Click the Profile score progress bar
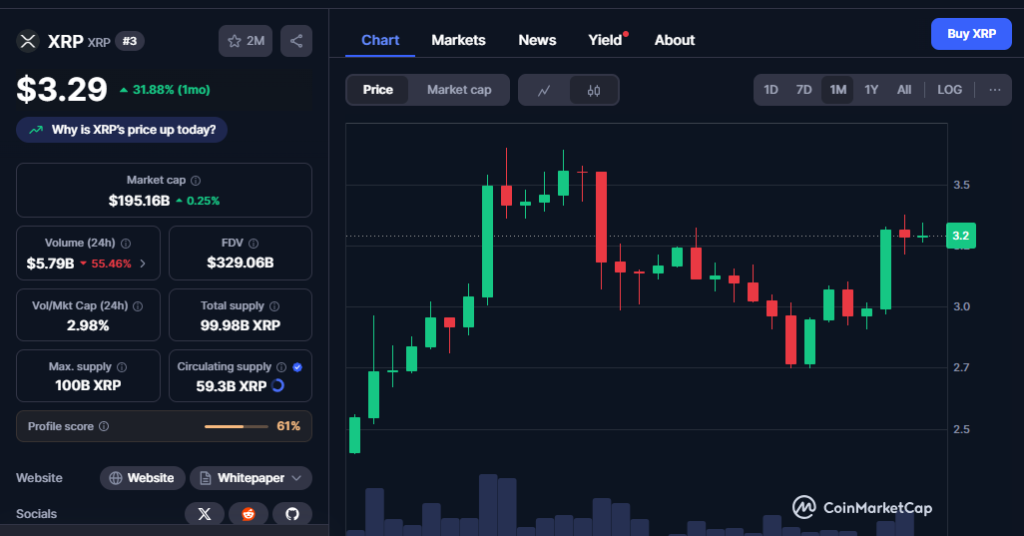Image resolution: width=1024 pixels, height=536 pixels. tap(238, 427)
